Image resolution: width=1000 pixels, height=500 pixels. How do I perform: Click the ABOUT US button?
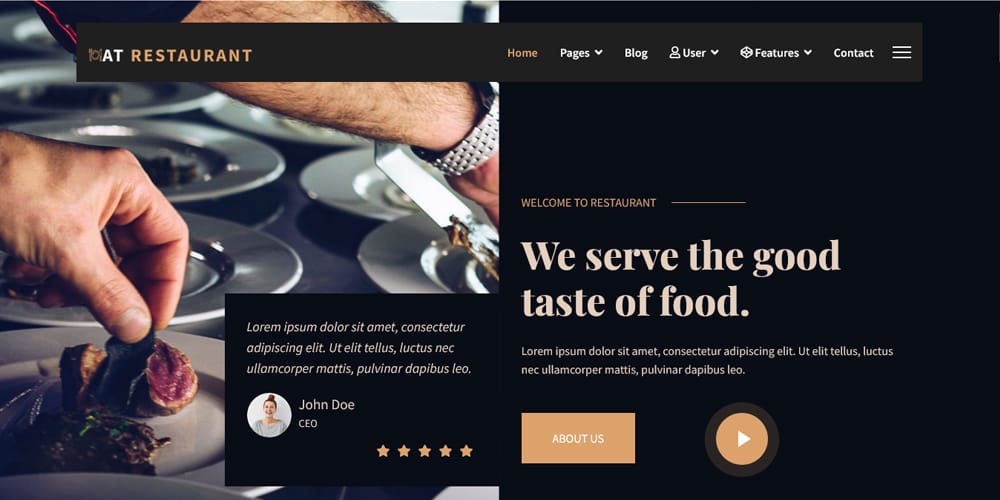[x=578, y=438]
